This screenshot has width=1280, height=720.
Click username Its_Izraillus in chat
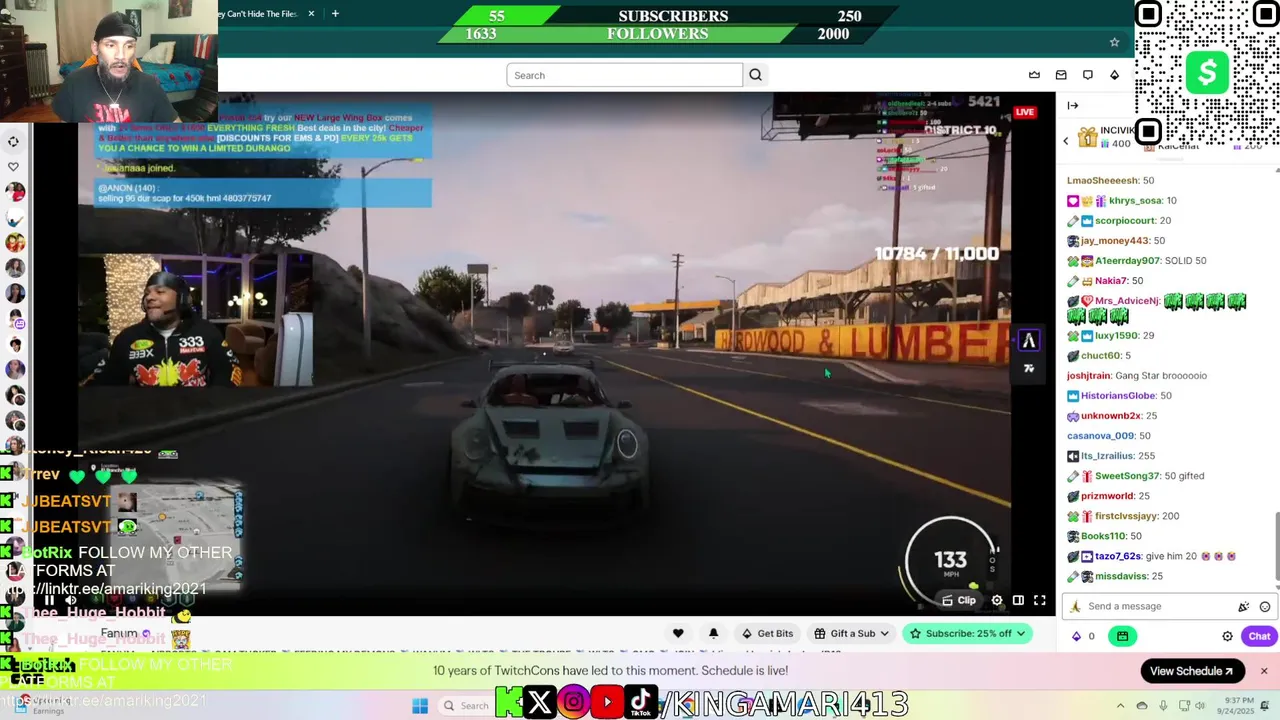pyautogui.click(x=1106, y=456)
